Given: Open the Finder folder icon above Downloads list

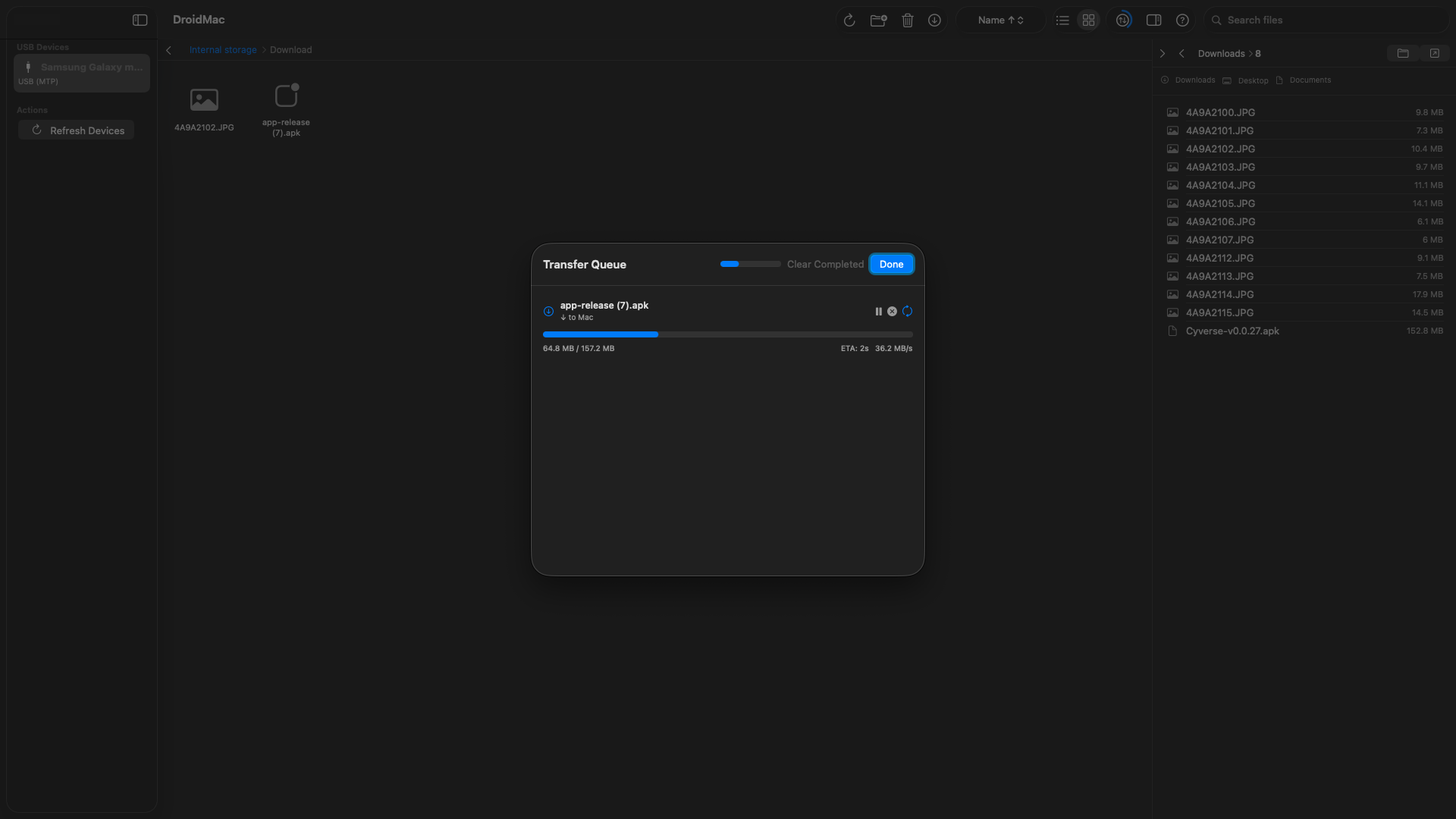Looking at the screenshot, I should (x=1402, y=53).
